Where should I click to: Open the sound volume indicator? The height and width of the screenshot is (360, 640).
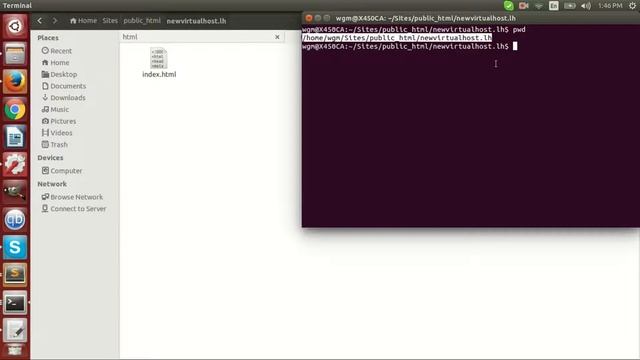586,6
